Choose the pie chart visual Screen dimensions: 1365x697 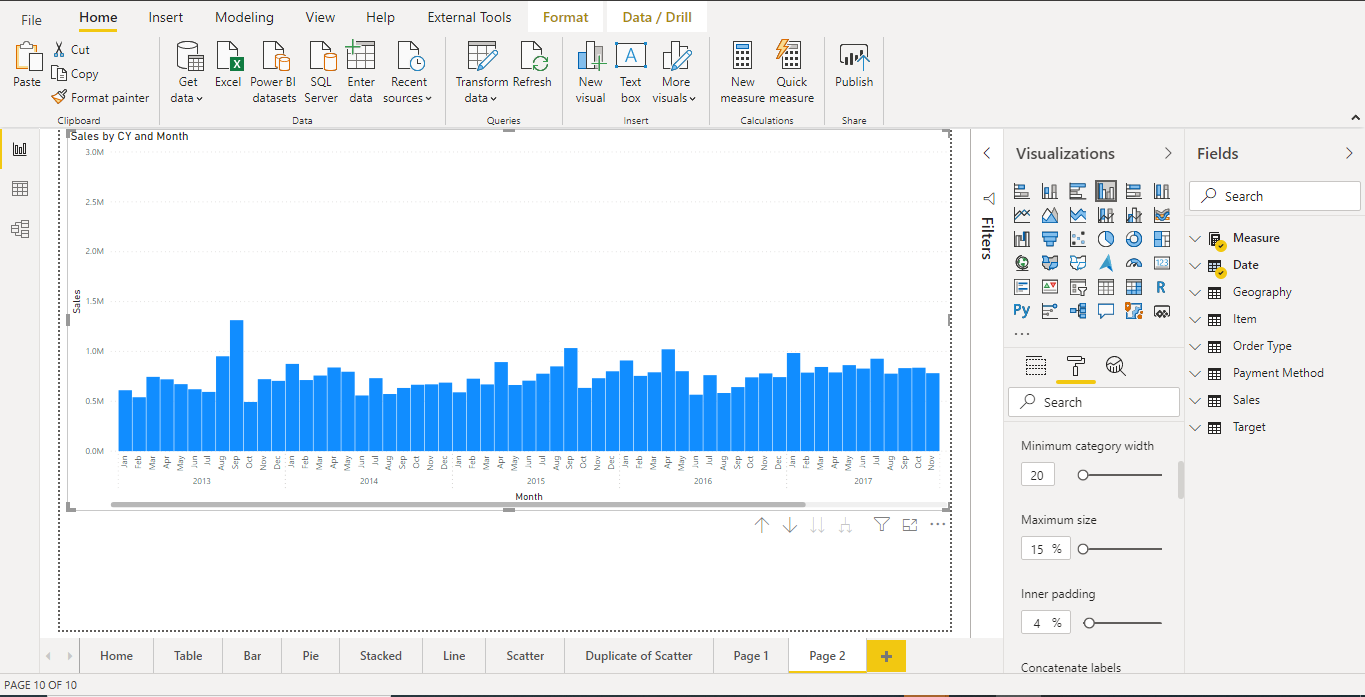[1106, 239]
